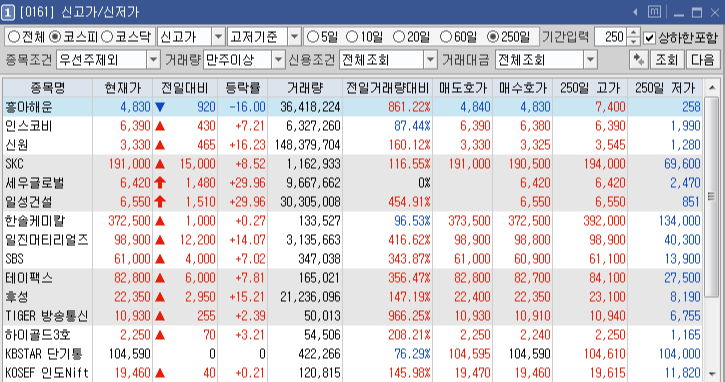Click the 매도호가 column header
This screenshot has height=382, width=725.
click(x=463, y=88)
